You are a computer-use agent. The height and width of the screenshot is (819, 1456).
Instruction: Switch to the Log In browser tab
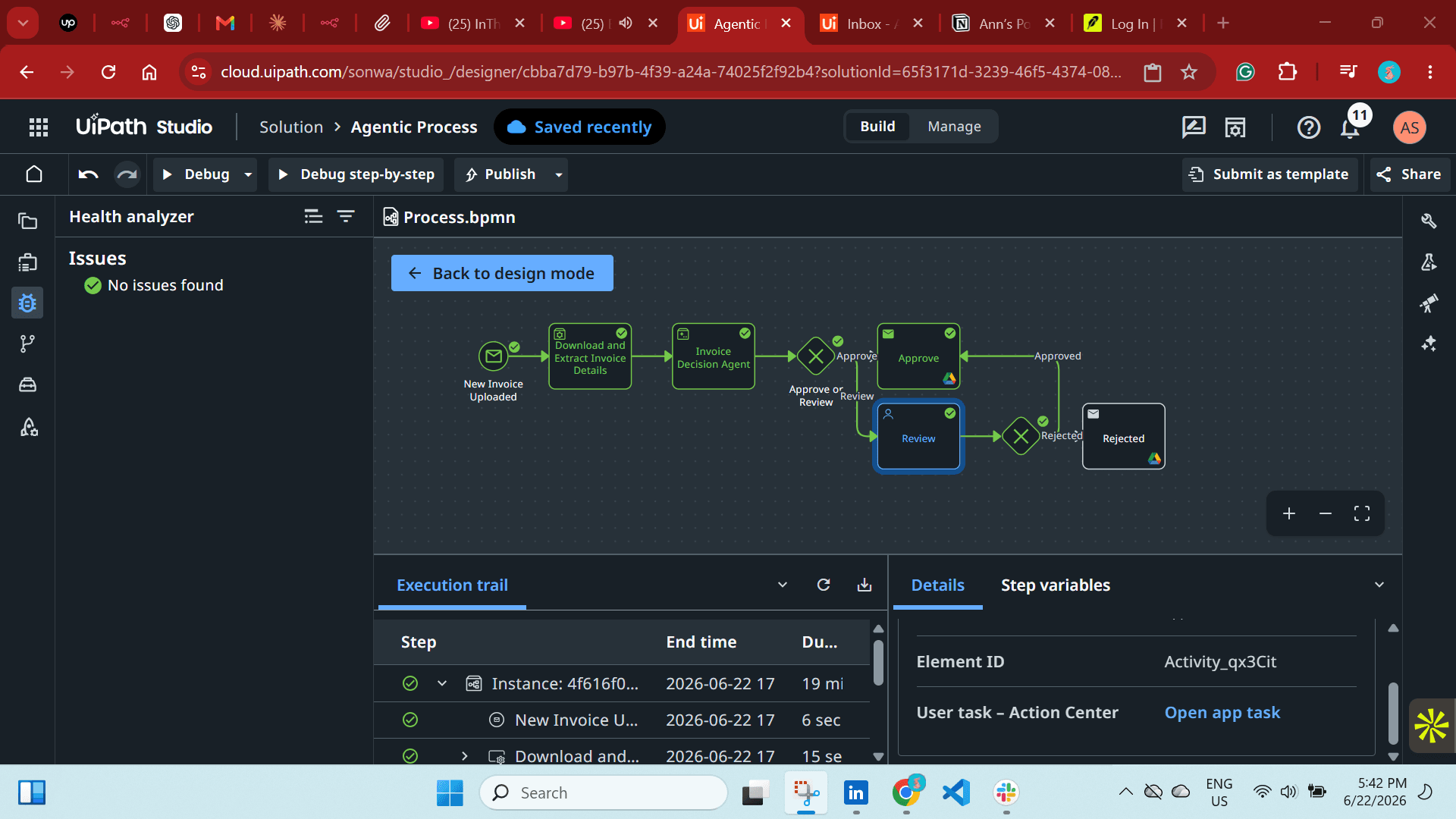pos(1134,24)
